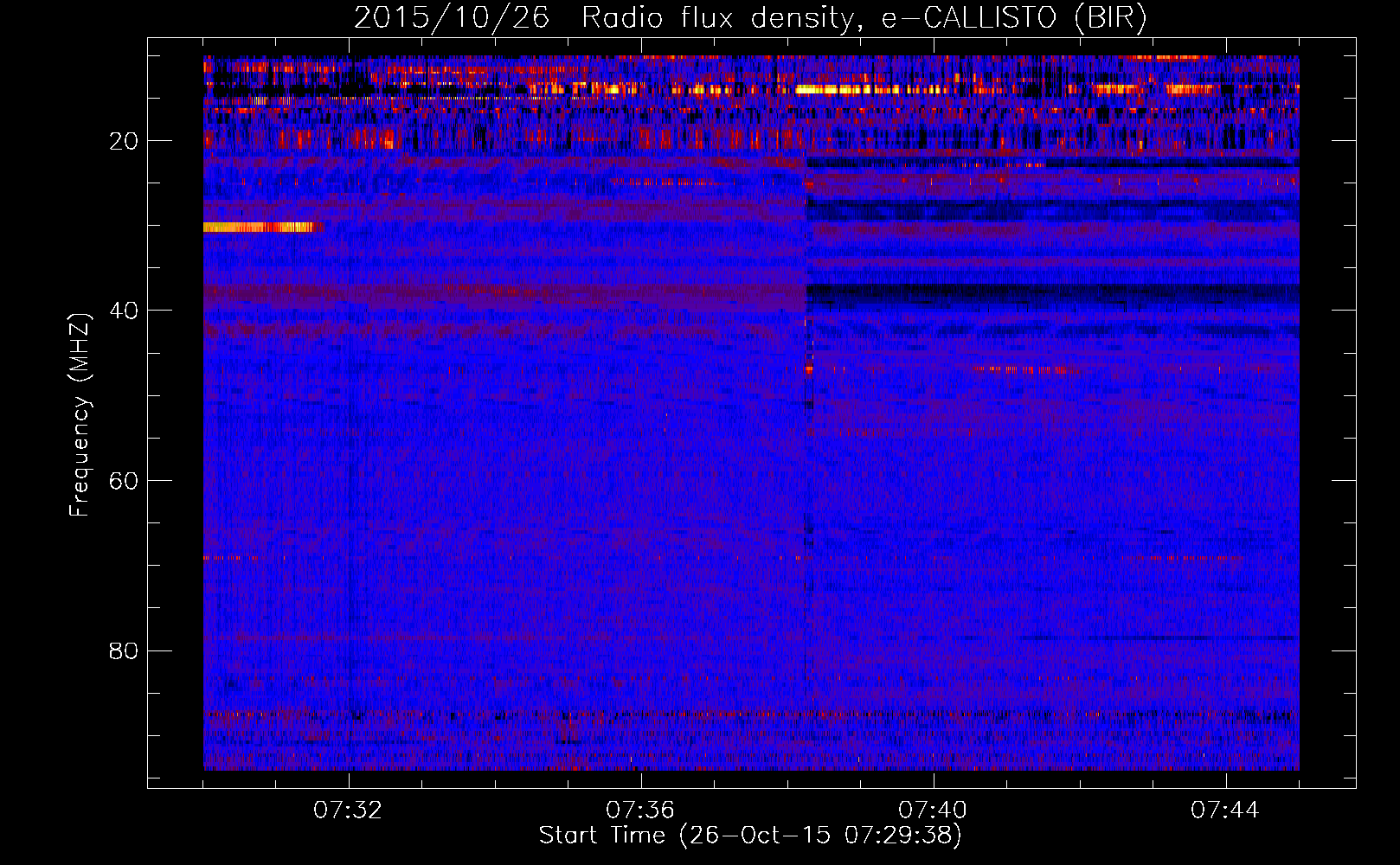Click the 07:44 time tick label
The image size is (1400, 865).
click(x=1225, y=810)
